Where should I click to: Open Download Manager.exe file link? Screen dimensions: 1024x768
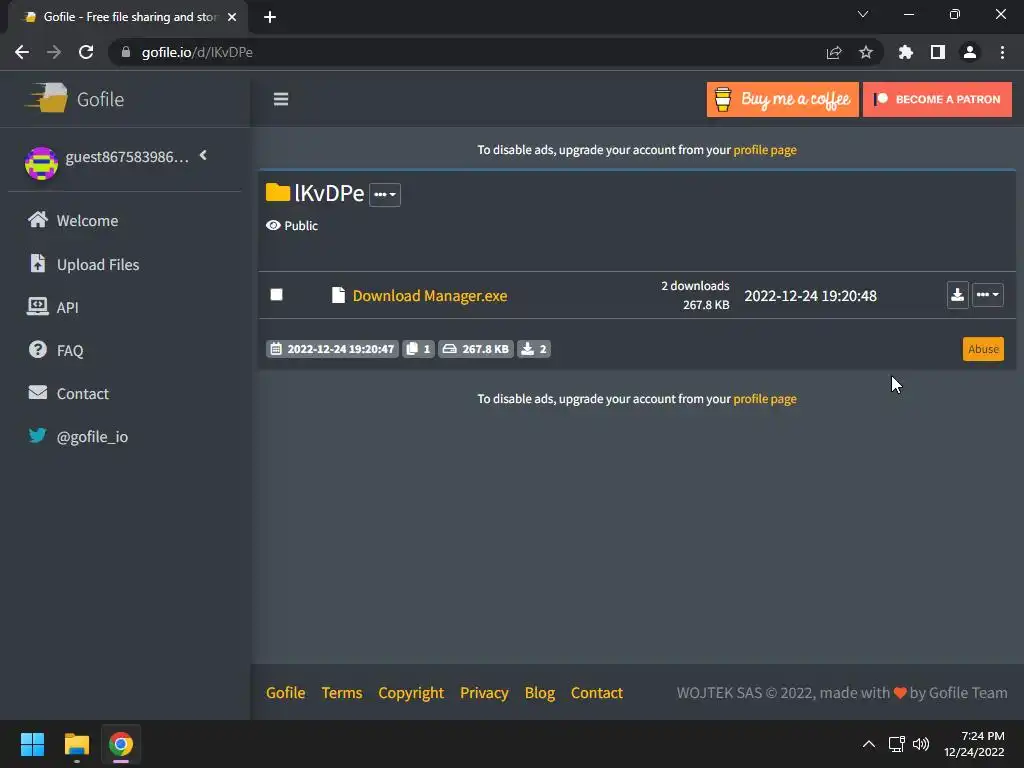(430, 295)
